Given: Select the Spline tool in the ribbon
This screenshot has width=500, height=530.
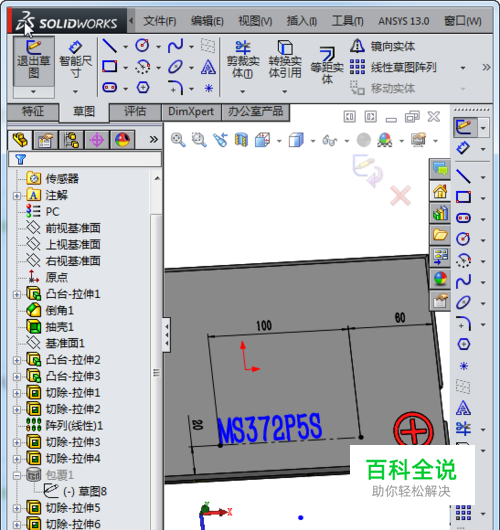Looking at the screenshot, I should pos(175,45).
